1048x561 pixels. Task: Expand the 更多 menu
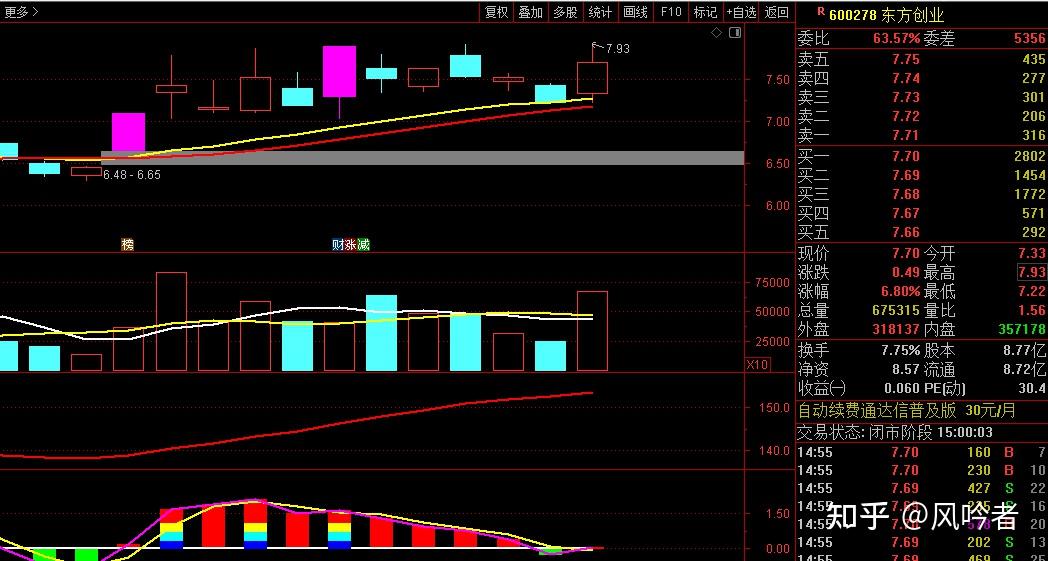(x=20, y=12)
